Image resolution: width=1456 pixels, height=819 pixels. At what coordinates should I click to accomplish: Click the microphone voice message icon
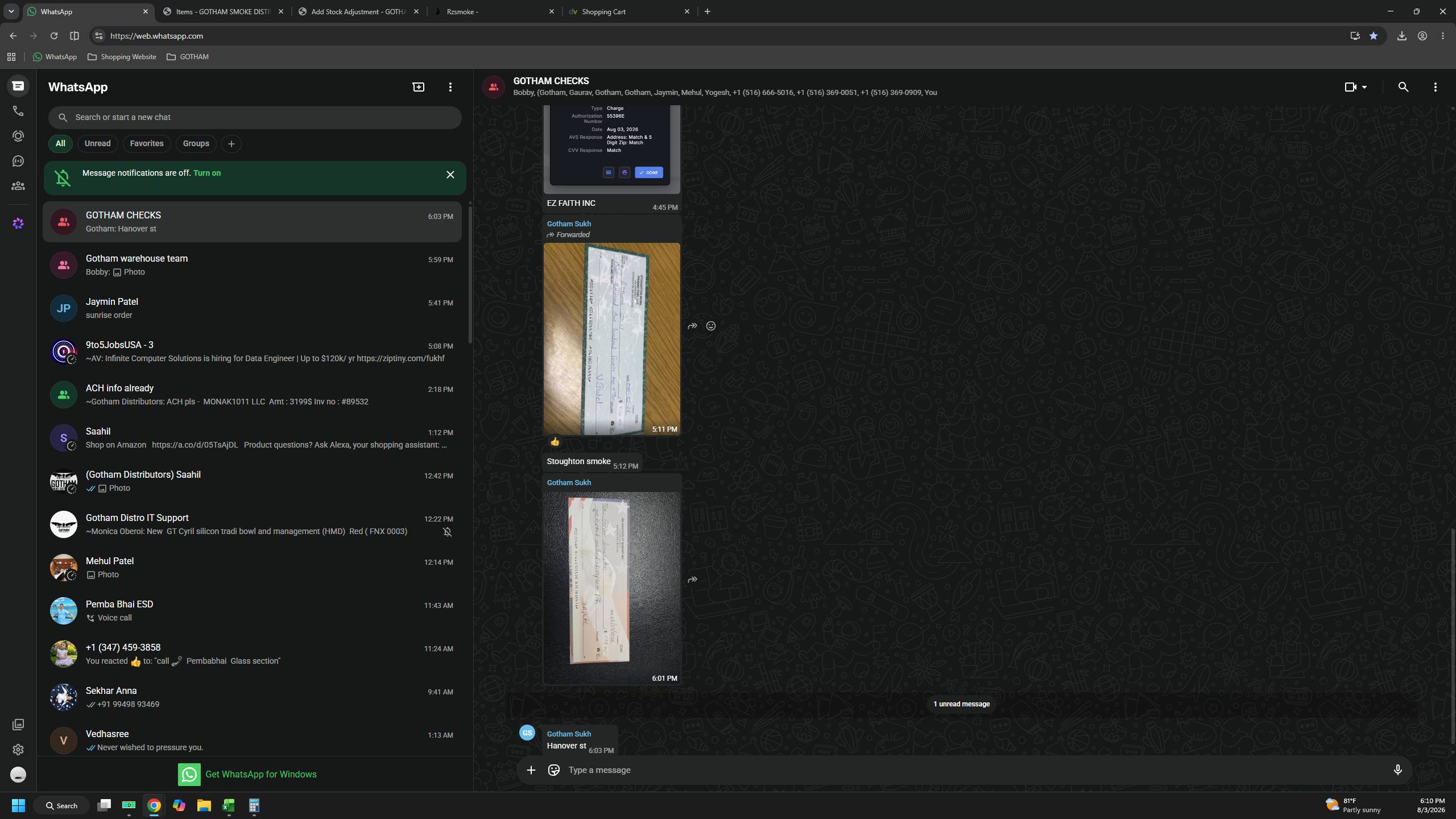tap(1397, 770)
